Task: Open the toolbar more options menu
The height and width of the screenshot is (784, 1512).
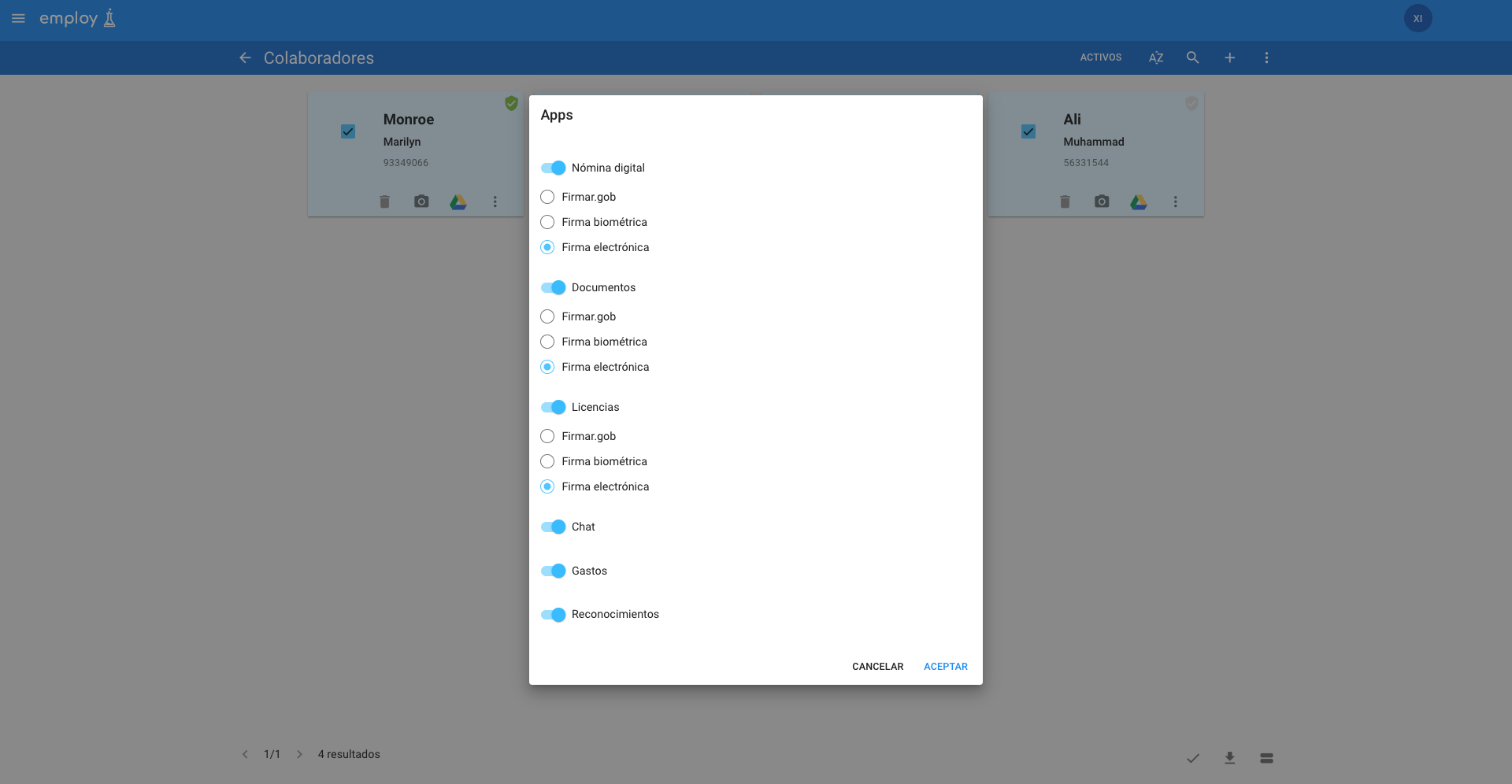Action: [1266, 57]
